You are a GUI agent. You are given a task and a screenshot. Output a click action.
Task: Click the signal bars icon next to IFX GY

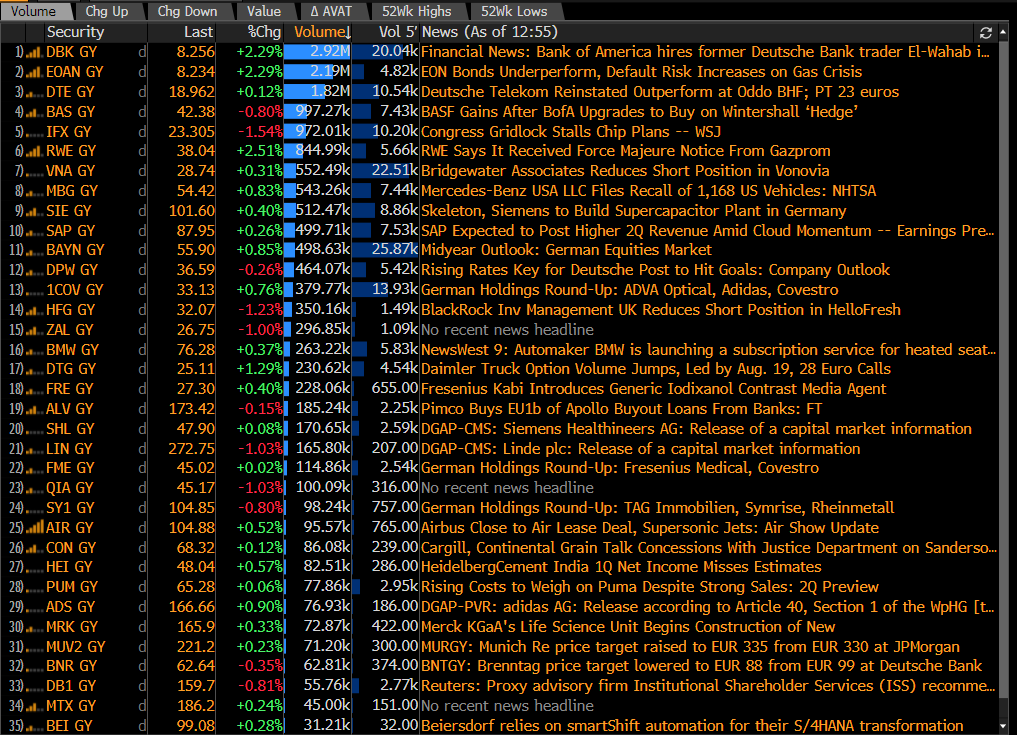coord(34,132)
